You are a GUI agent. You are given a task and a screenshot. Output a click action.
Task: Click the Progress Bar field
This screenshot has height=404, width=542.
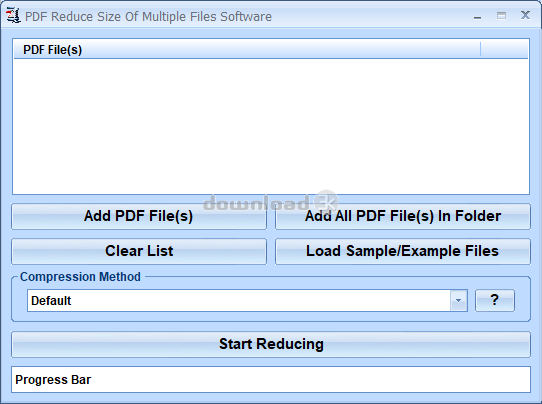(271, 379)
